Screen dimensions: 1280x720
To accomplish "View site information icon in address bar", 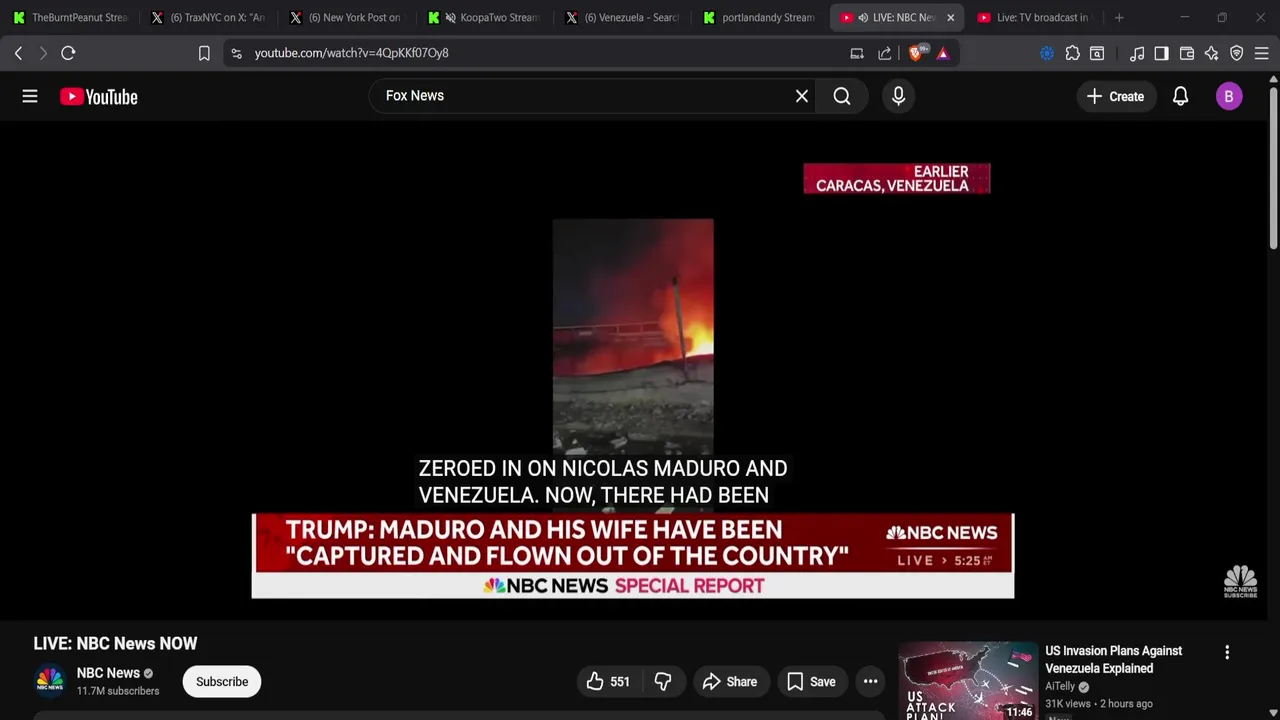I will [236, 53].
